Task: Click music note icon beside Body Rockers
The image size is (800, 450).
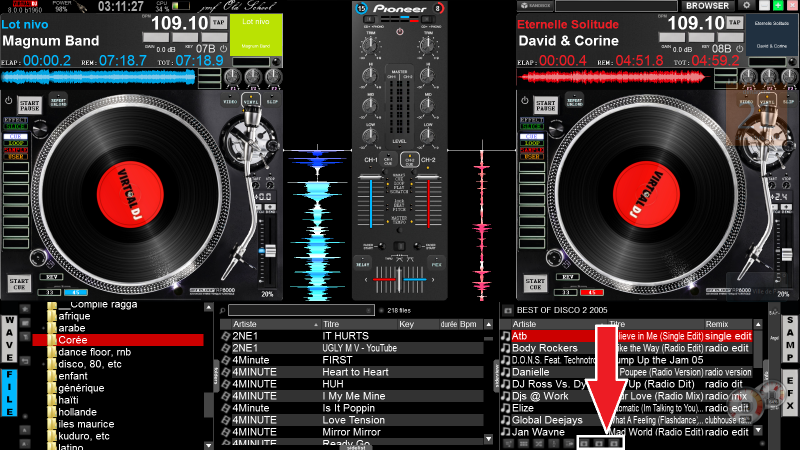Action: (x=506, y=348)
